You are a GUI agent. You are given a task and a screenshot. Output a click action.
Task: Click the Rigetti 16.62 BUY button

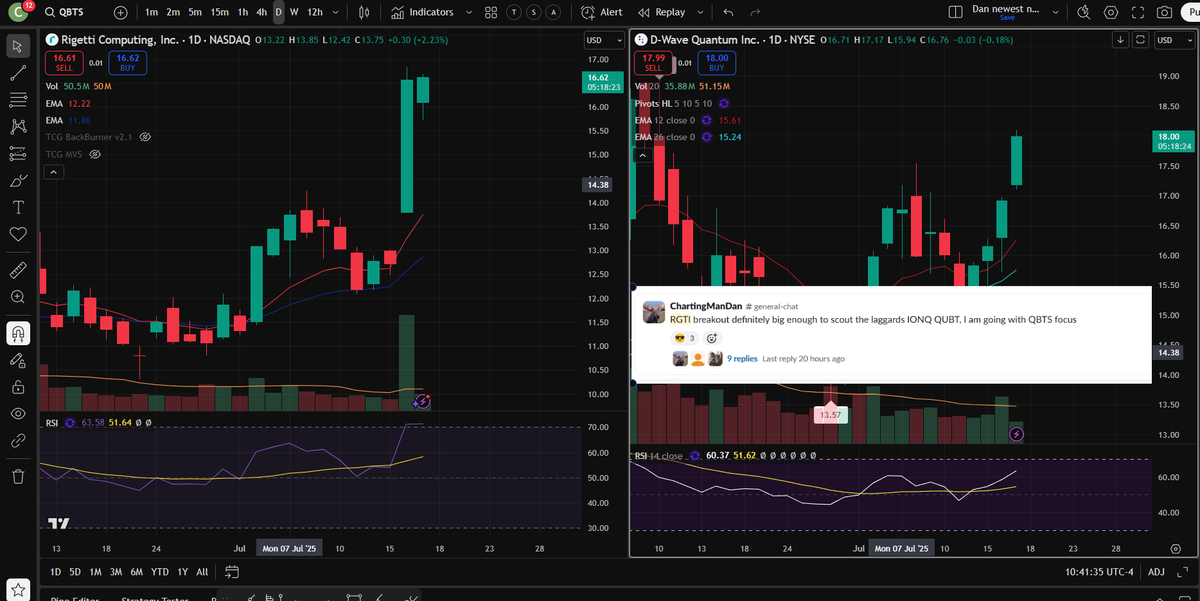(x=127, y=62)
